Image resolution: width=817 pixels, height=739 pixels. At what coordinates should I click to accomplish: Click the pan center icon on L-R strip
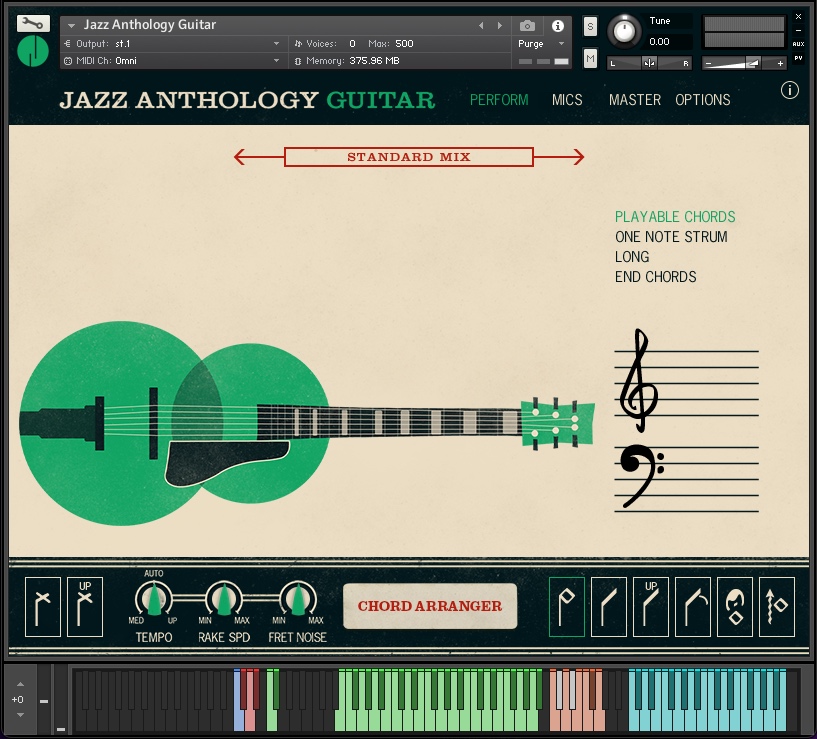[649, 64]
